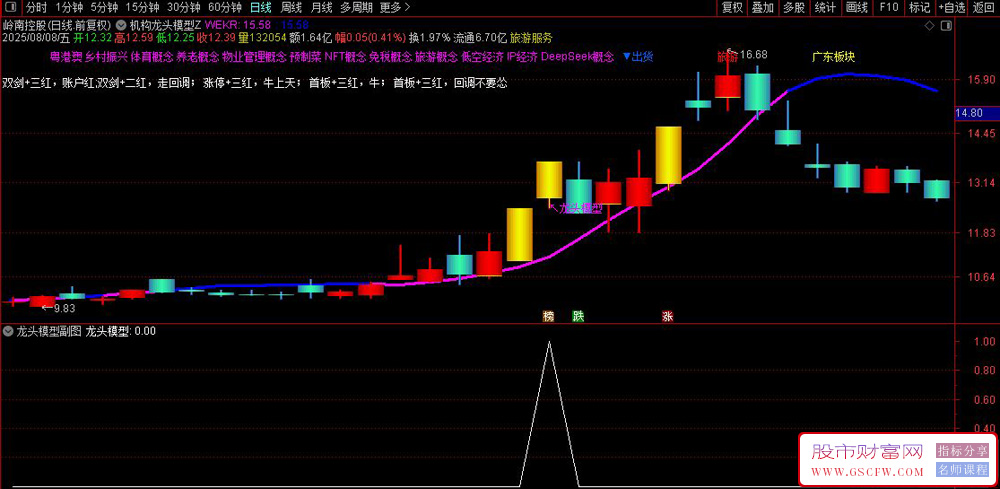Click the 龙头模型副图 sub-chart title

coord(48,332)
